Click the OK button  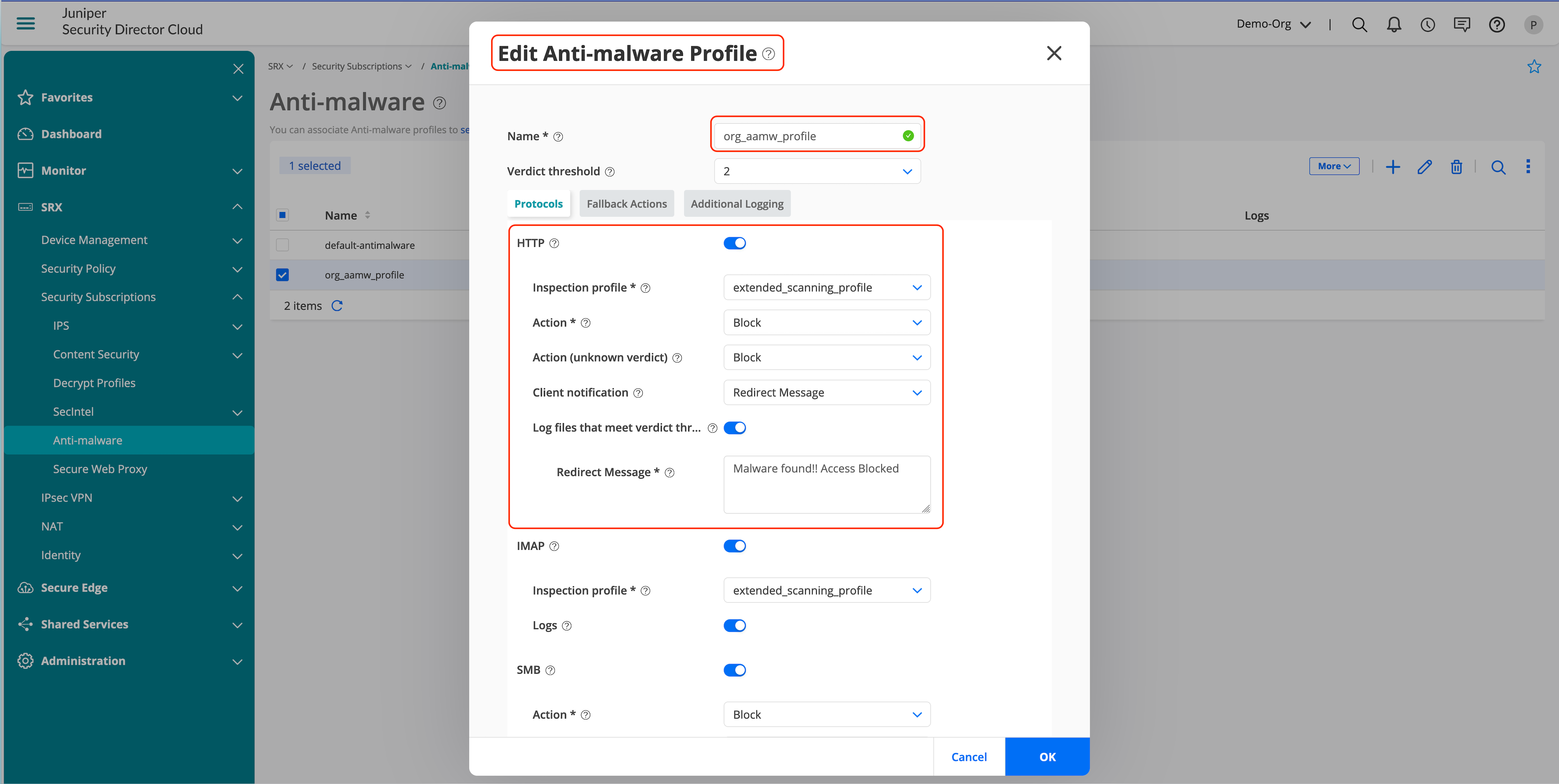1047,757
